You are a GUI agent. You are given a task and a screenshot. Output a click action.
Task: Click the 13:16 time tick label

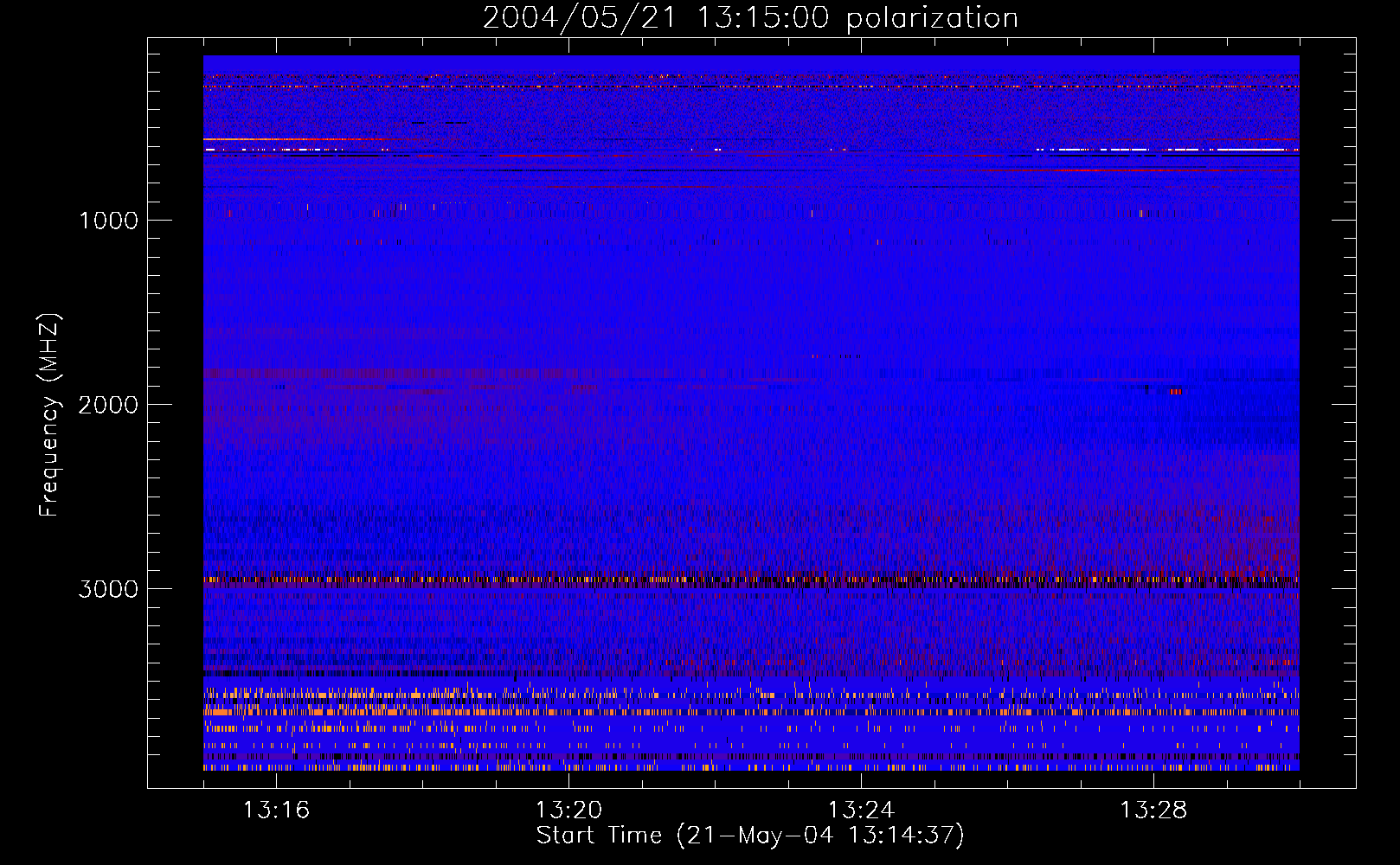pos(276,811)
